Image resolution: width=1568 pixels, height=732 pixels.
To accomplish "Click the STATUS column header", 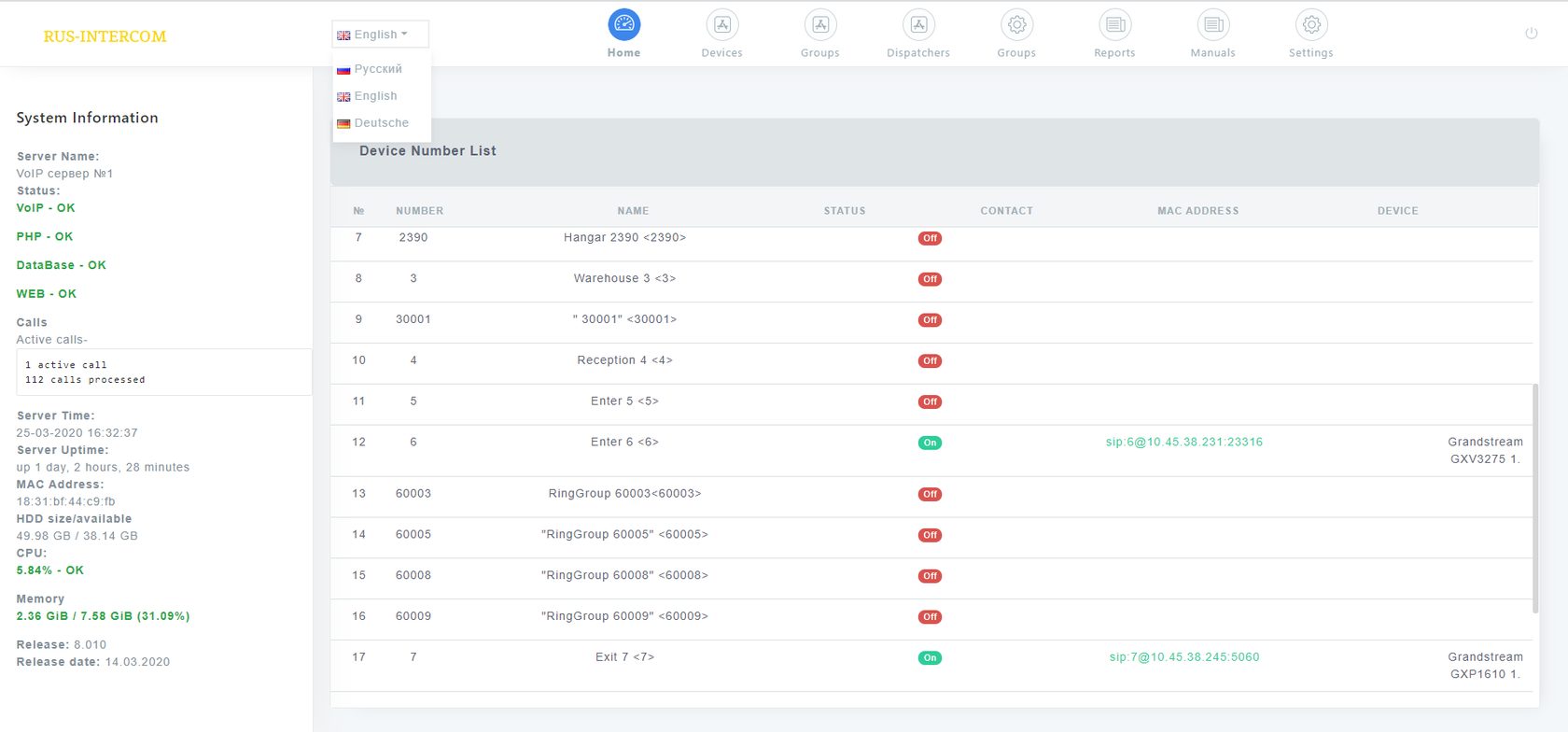I will pyautogui.click(x=845, y=211).
